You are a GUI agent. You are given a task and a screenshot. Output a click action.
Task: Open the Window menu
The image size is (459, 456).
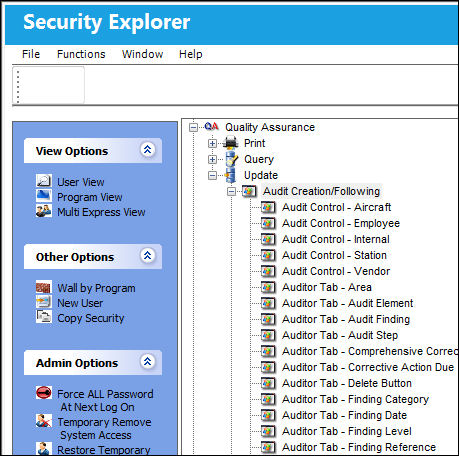(x=142, y=54)
